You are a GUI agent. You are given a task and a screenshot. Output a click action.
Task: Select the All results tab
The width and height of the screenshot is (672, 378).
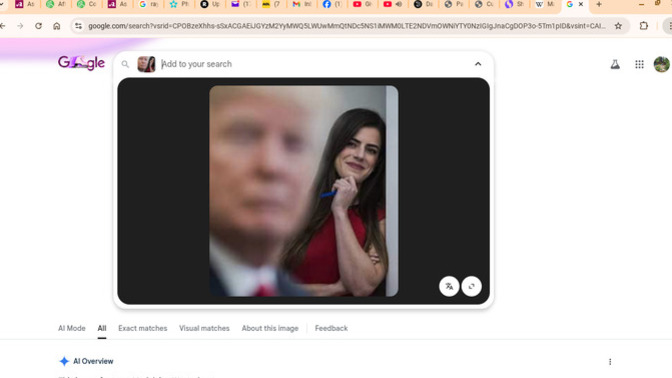pyautogui.click(x=102, y=328)
